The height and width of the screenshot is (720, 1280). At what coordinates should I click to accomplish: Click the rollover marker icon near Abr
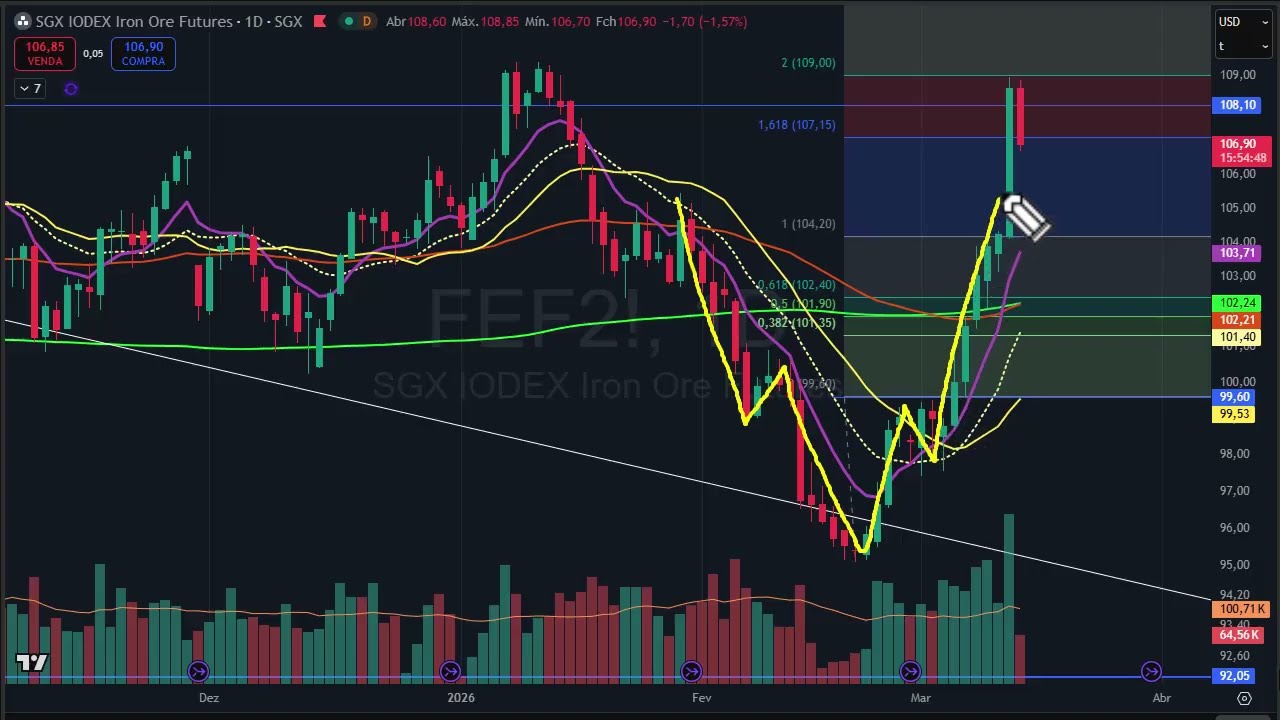(1151, 671)
